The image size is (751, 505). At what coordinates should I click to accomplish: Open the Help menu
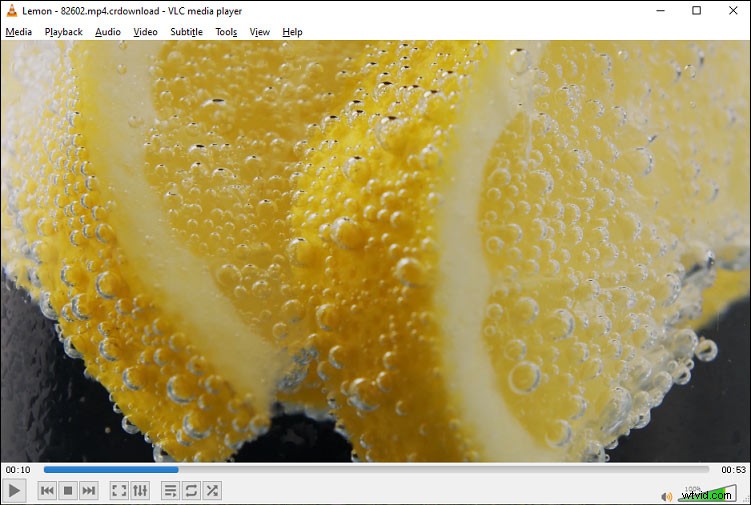(292, 32)
